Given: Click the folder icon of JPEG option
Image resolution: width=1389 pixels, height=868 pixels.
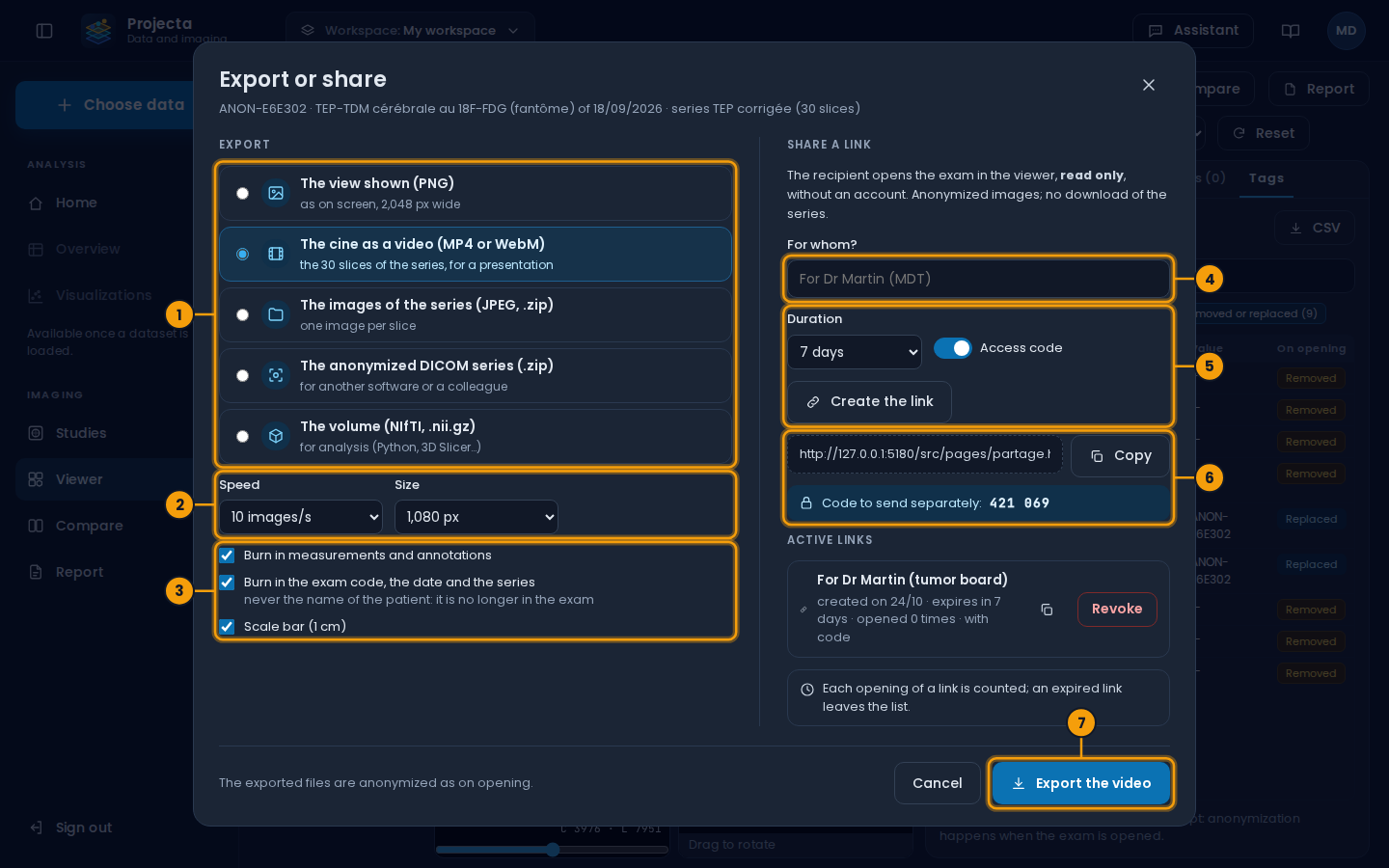Looking at the screenshot, I should pos(276,314).
